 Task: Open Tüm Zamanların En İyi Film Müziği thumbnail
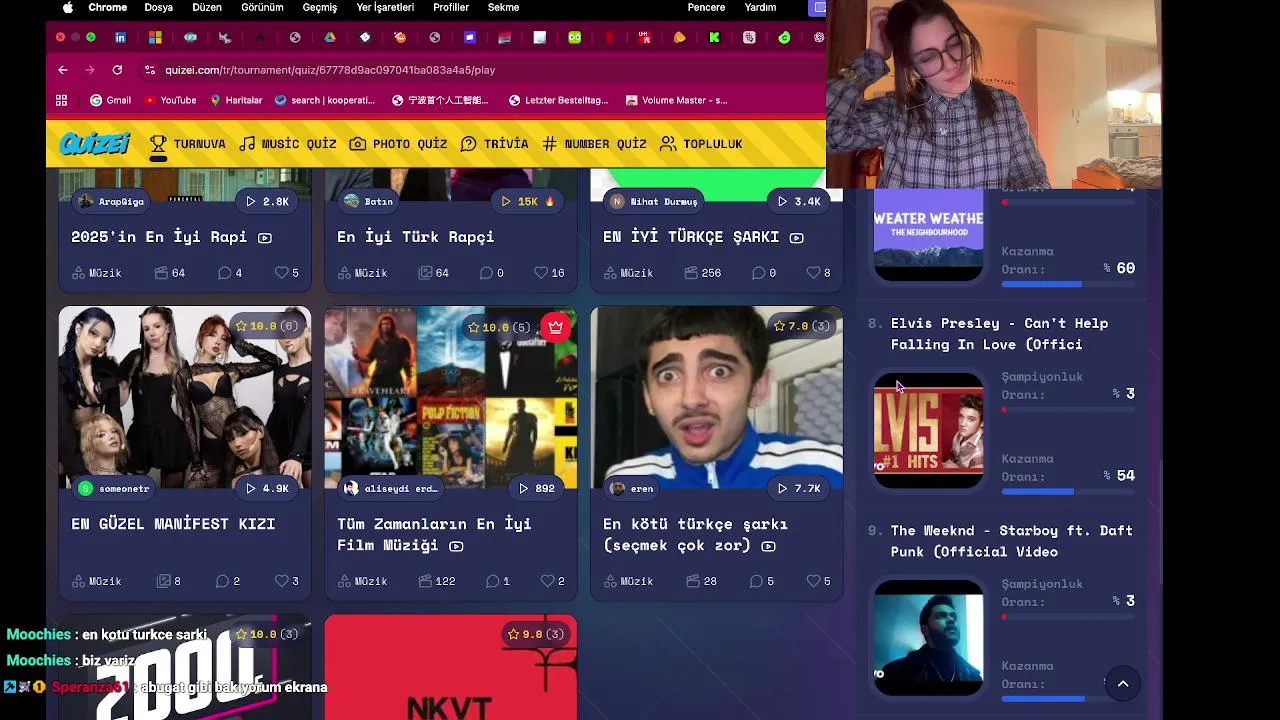pyautogui.click(x=451, y=397)
